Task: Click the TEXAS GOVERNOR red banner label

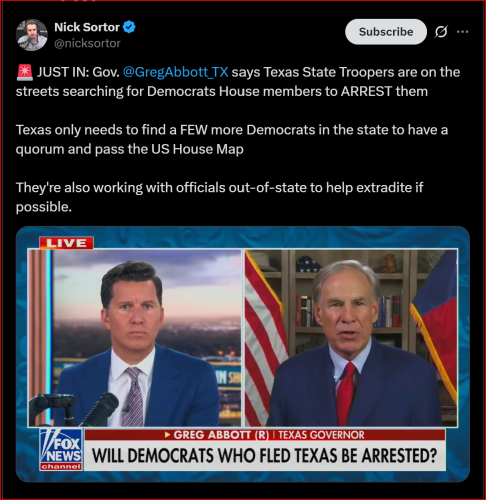Action: coord(321,435)
